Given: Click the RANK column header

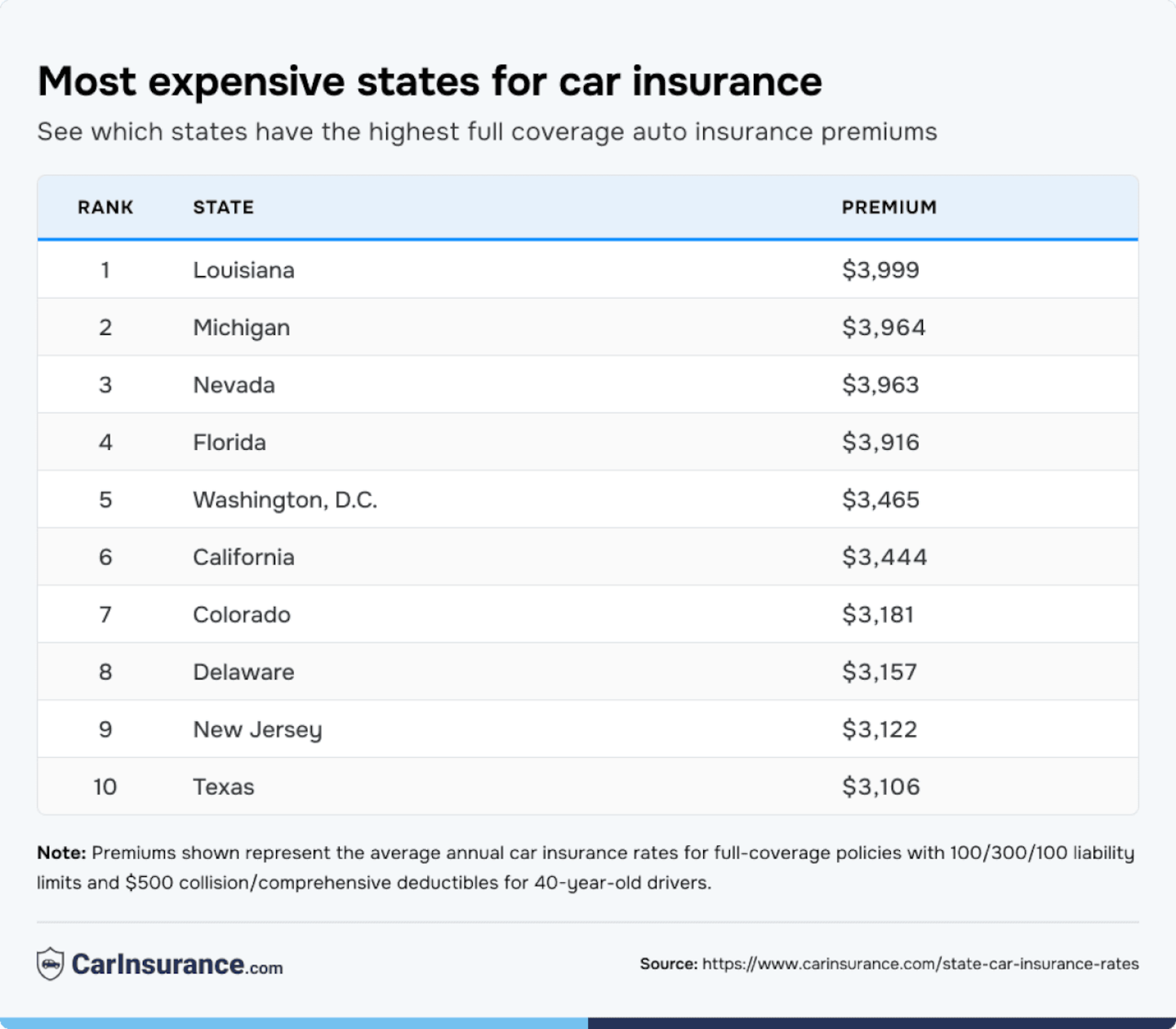Looking at the screenshot, I should pos(105,207).
